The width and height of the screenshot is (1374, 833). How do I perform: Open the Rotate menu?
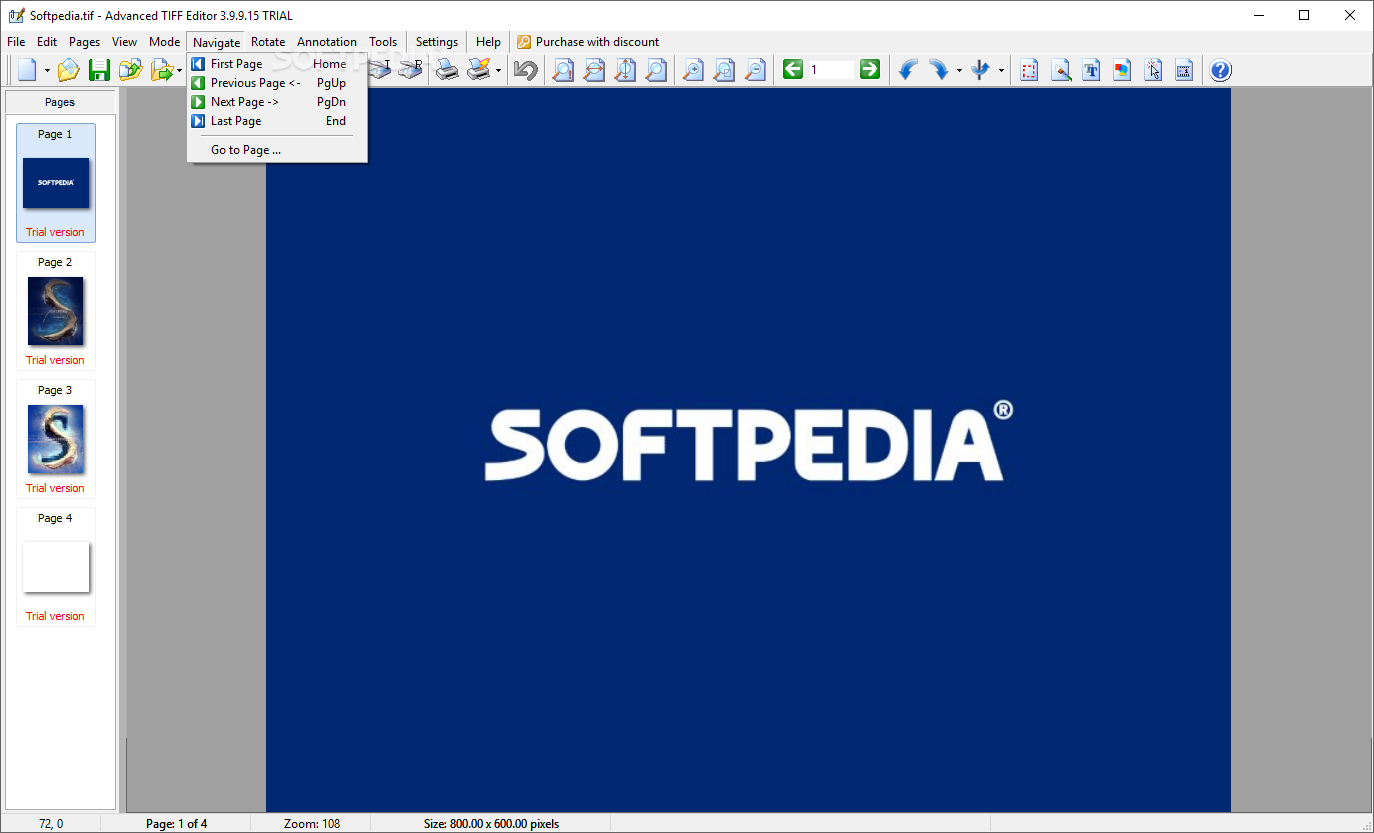(268, 42)
